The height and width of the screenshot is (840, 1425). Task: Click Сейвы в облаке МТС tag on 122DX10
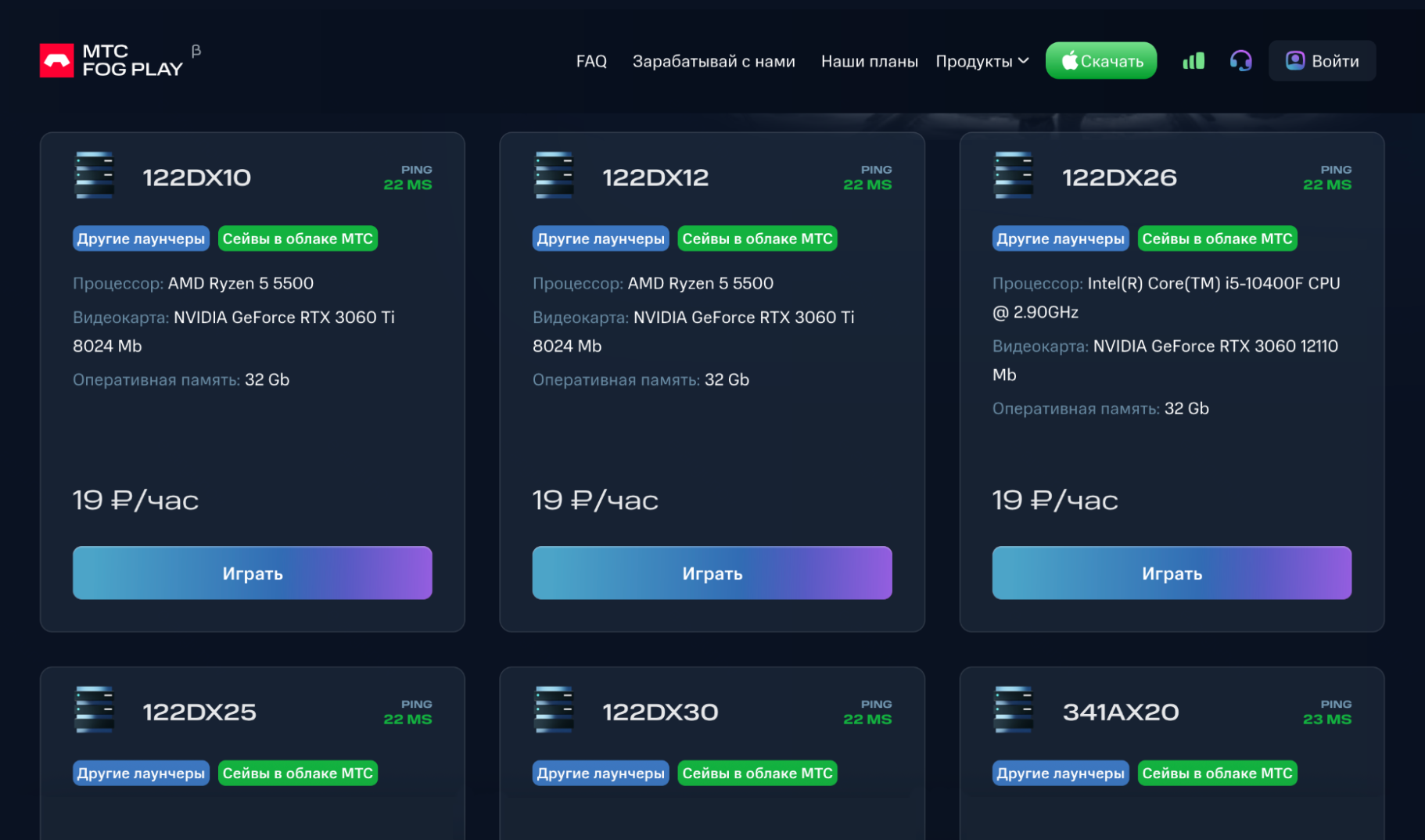[x=298, y=239]
